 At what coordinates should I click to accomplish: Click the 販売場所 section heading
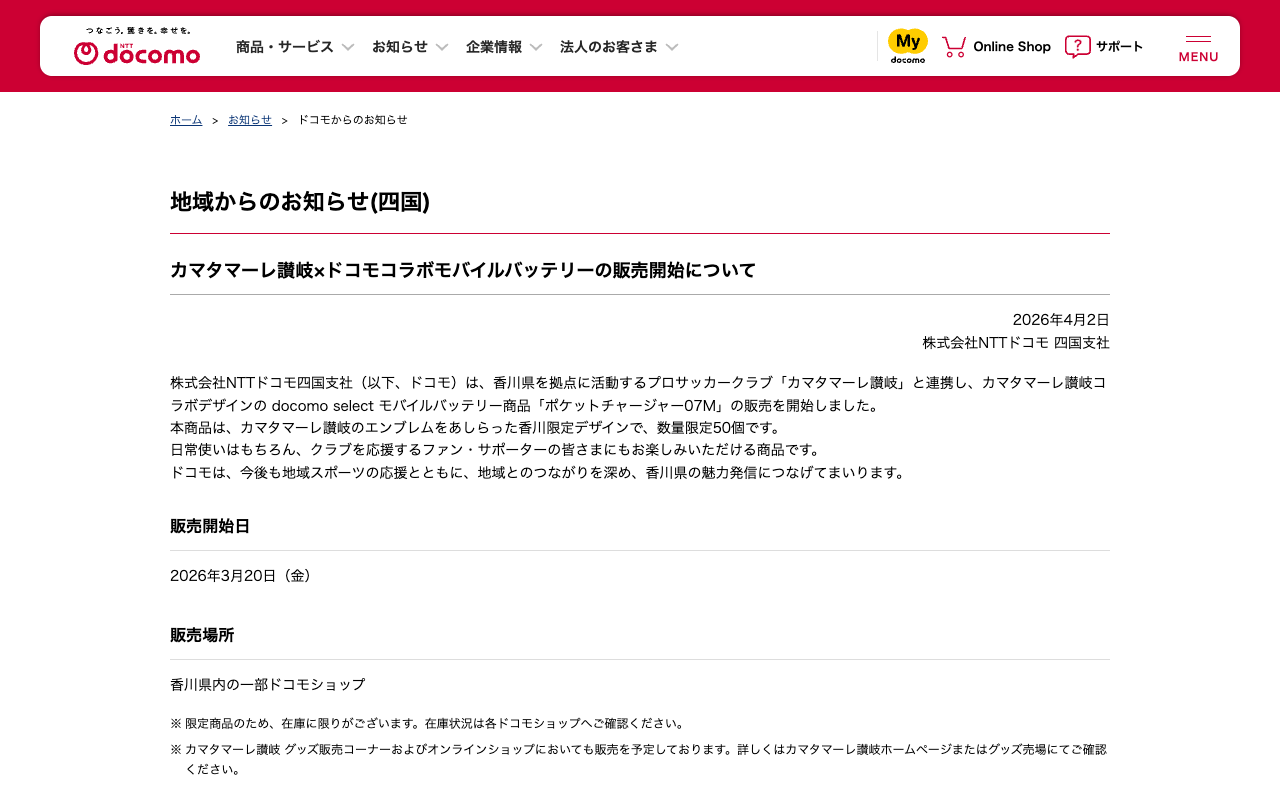coord(202,635)
